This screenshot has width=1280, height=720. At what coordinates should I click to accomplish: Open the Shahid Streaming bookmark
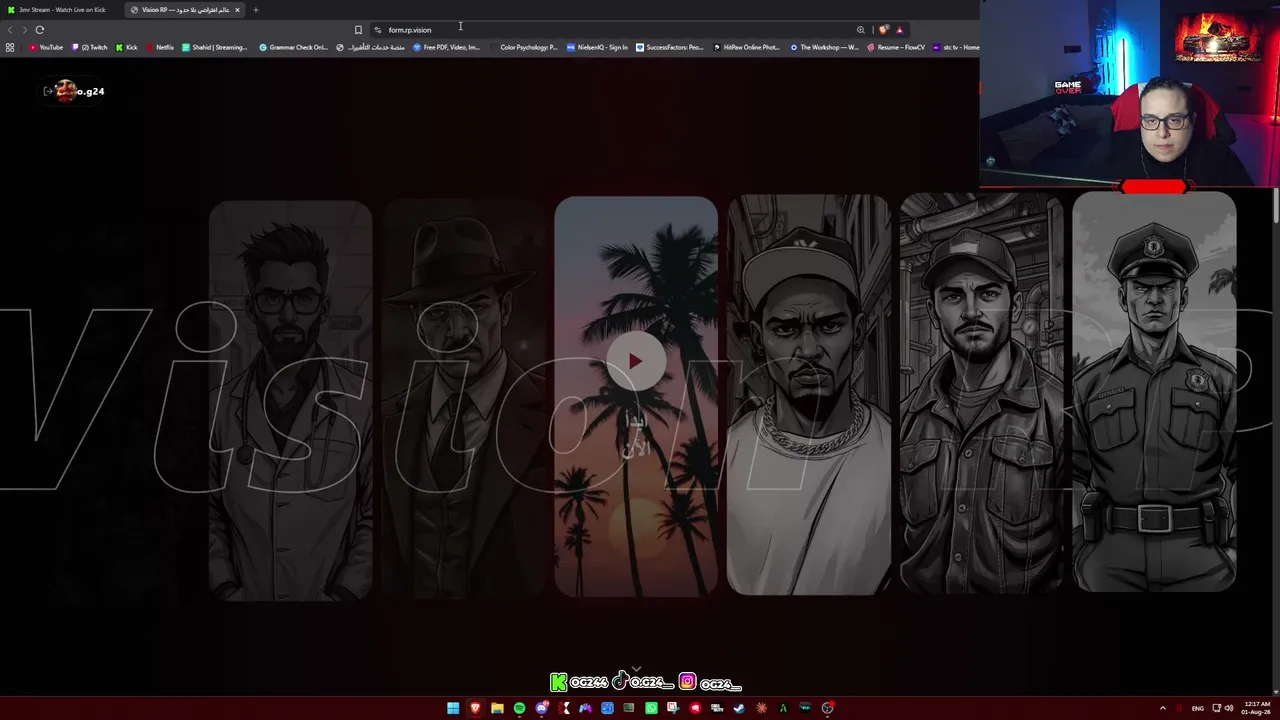pos(215,47)
